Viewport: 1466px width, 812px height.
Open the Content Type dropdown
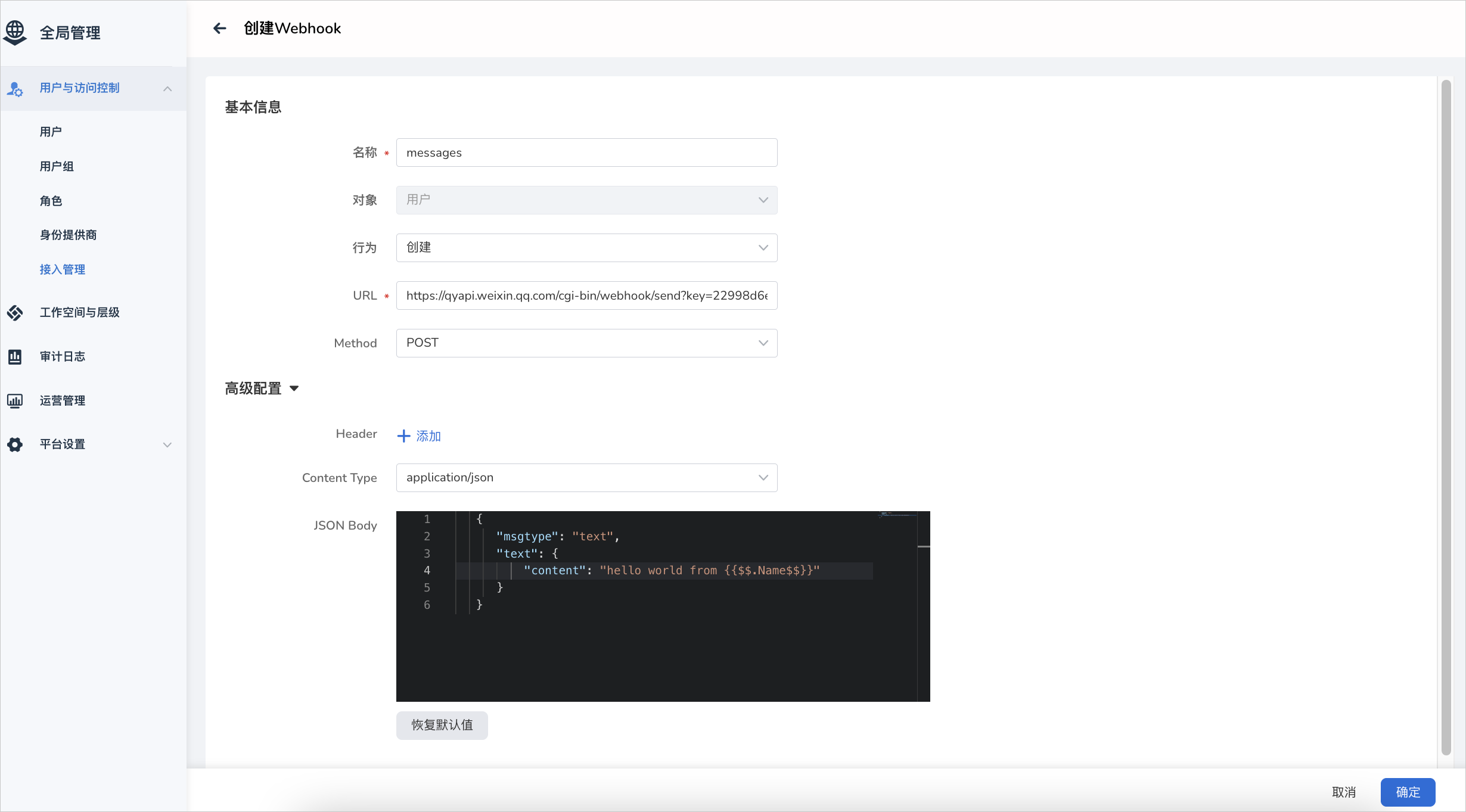click(586, 478)
